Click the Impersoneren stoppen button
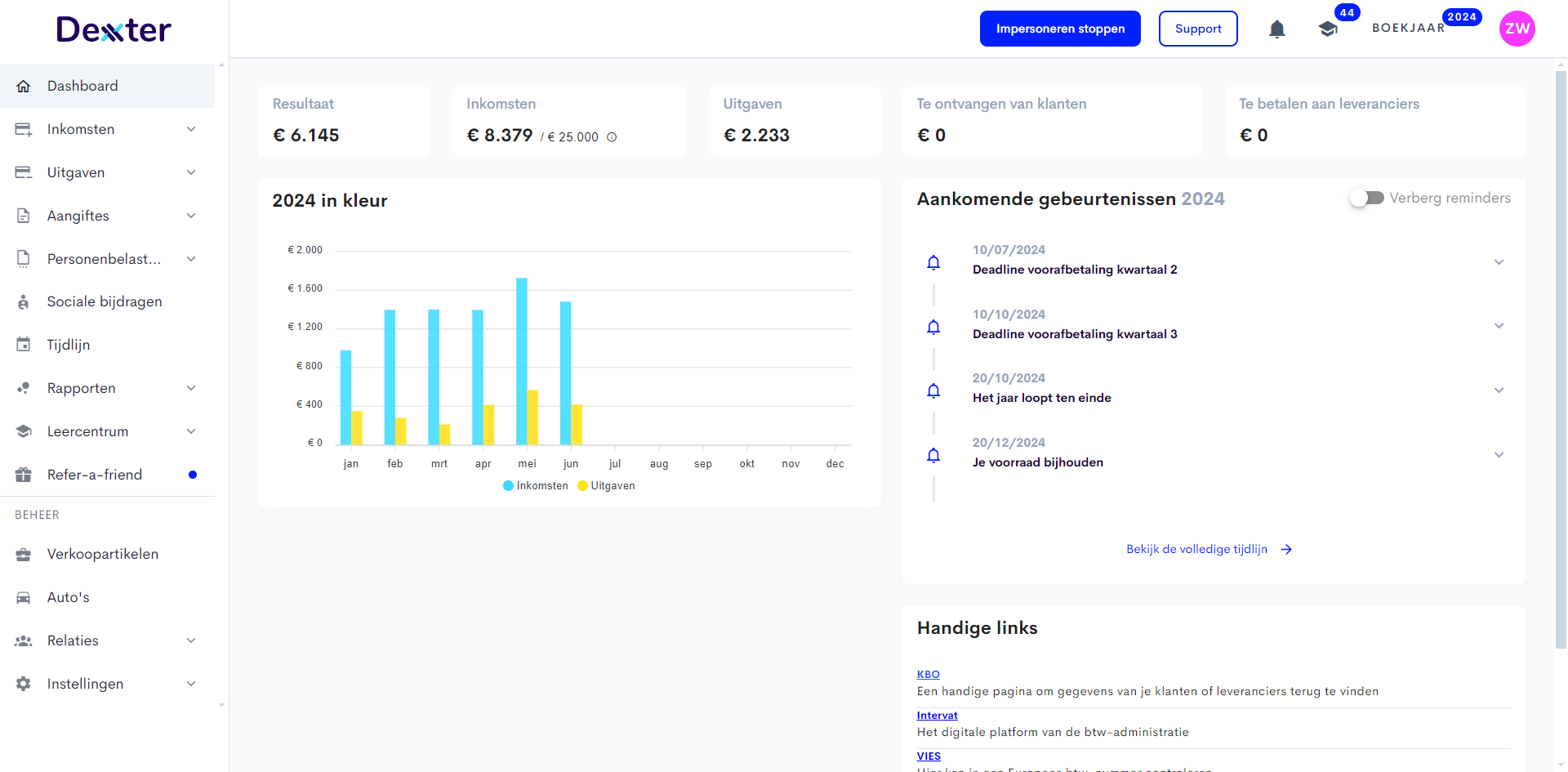The width and height of the screenshot is (1568, 772). click(x=1060, y=29)
